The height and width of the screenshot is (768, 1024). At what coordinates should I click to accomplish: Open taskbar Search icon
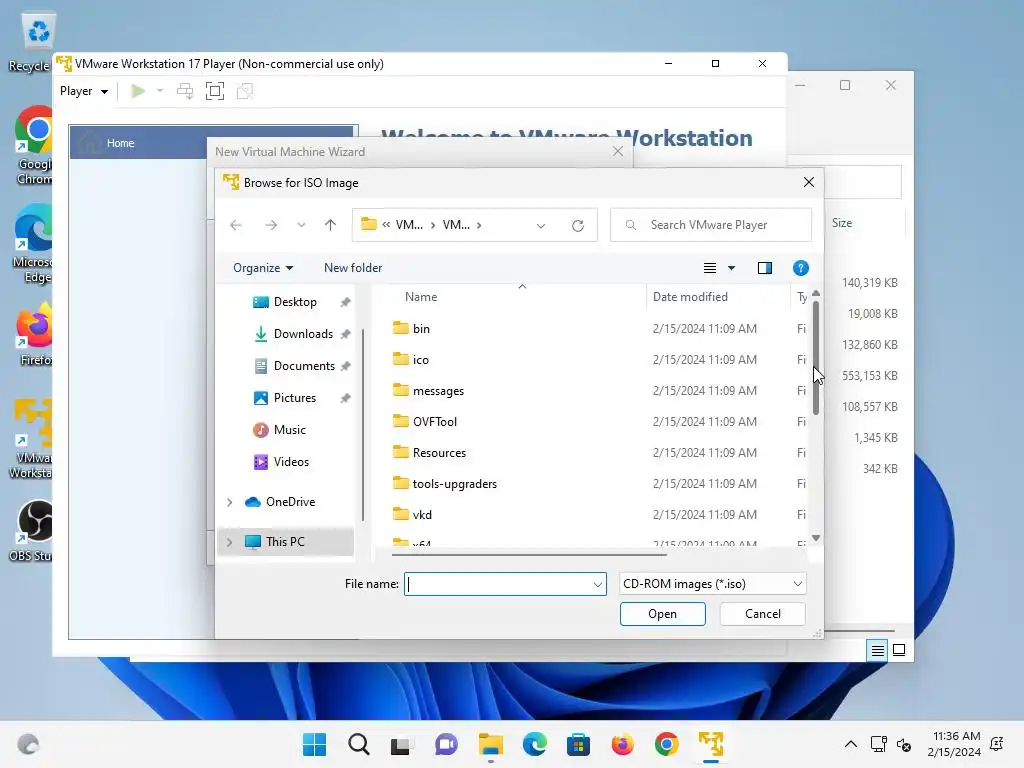[x=359, y=744]
